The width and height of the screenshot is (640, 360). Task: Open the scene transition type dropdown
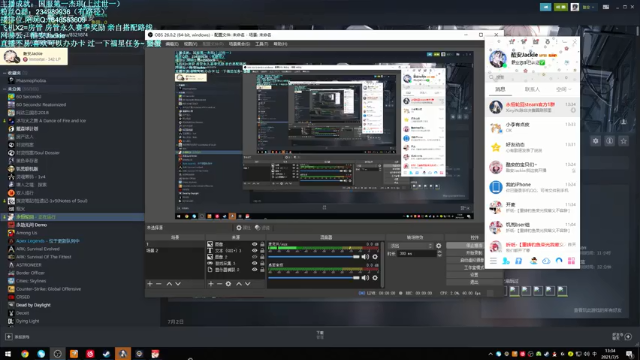point(411,246)
